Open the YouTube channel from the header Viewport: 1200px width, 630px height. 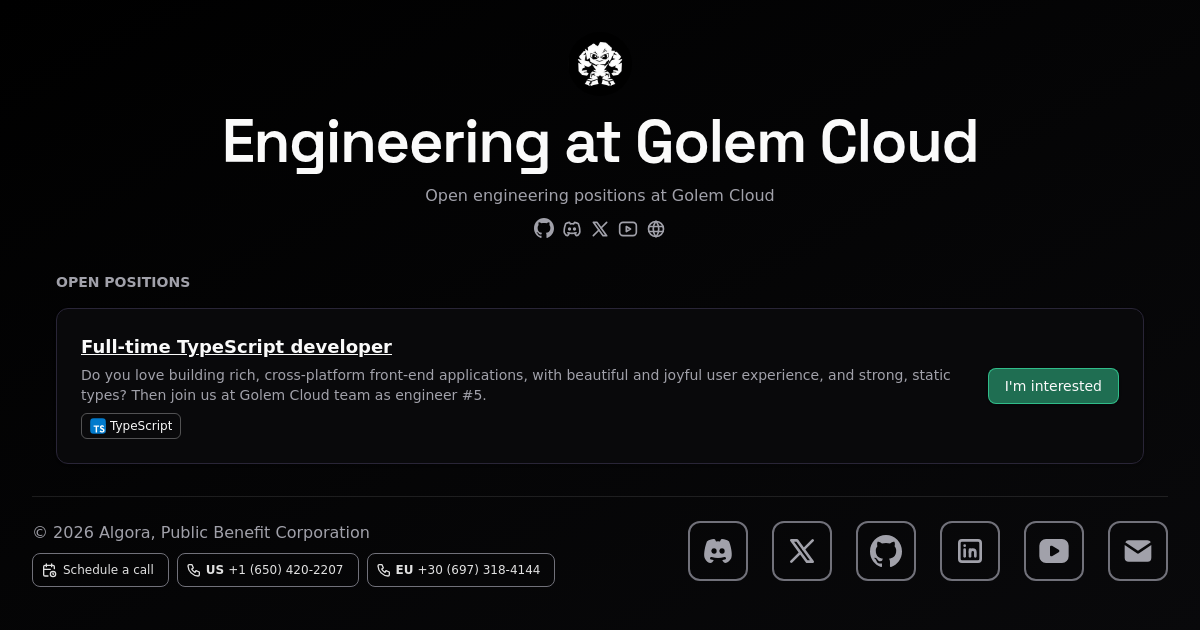pos(628,229)
